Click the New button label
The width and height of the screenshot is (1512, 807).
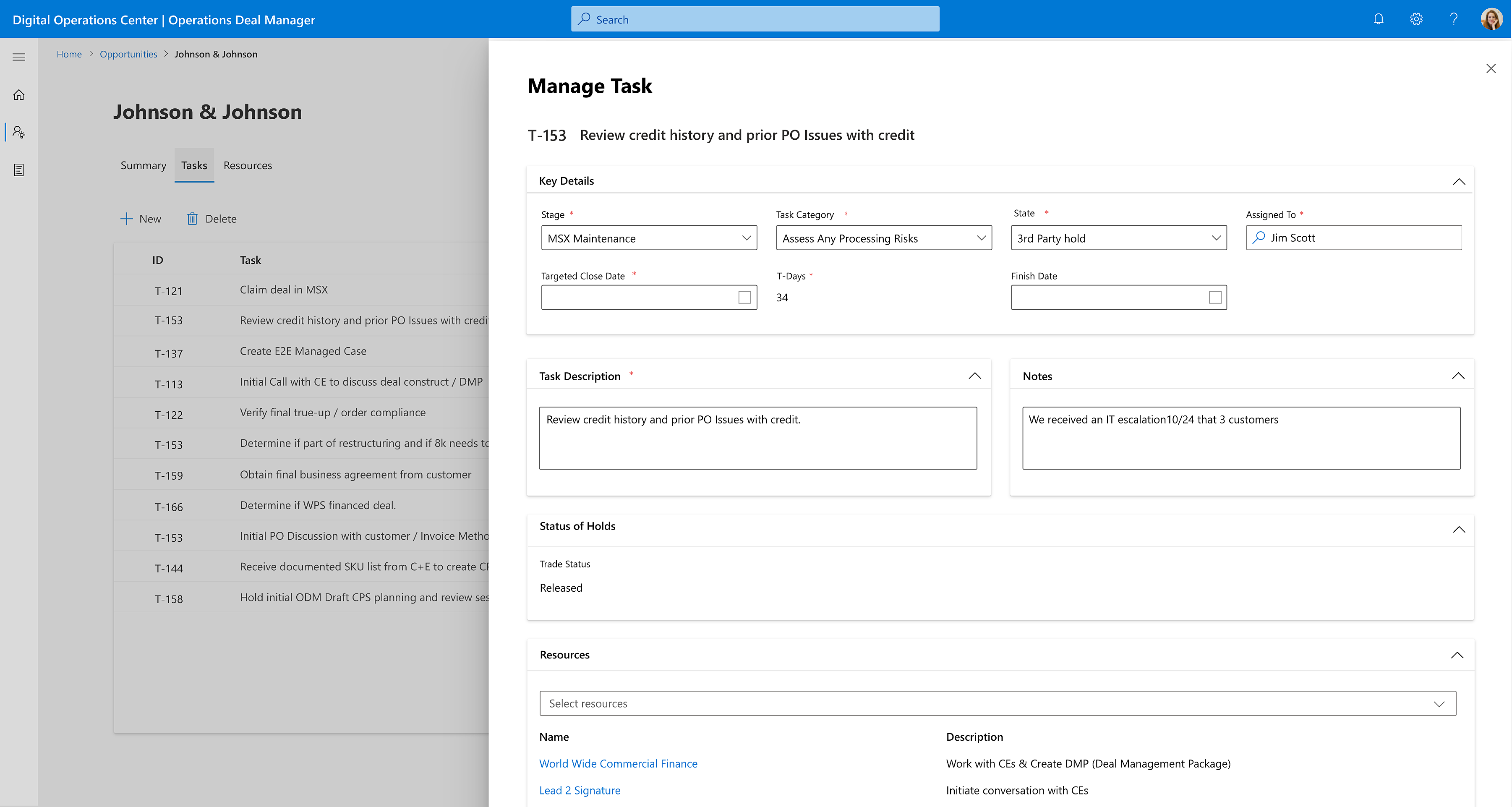pyautogui.click(x=150, y=219)
